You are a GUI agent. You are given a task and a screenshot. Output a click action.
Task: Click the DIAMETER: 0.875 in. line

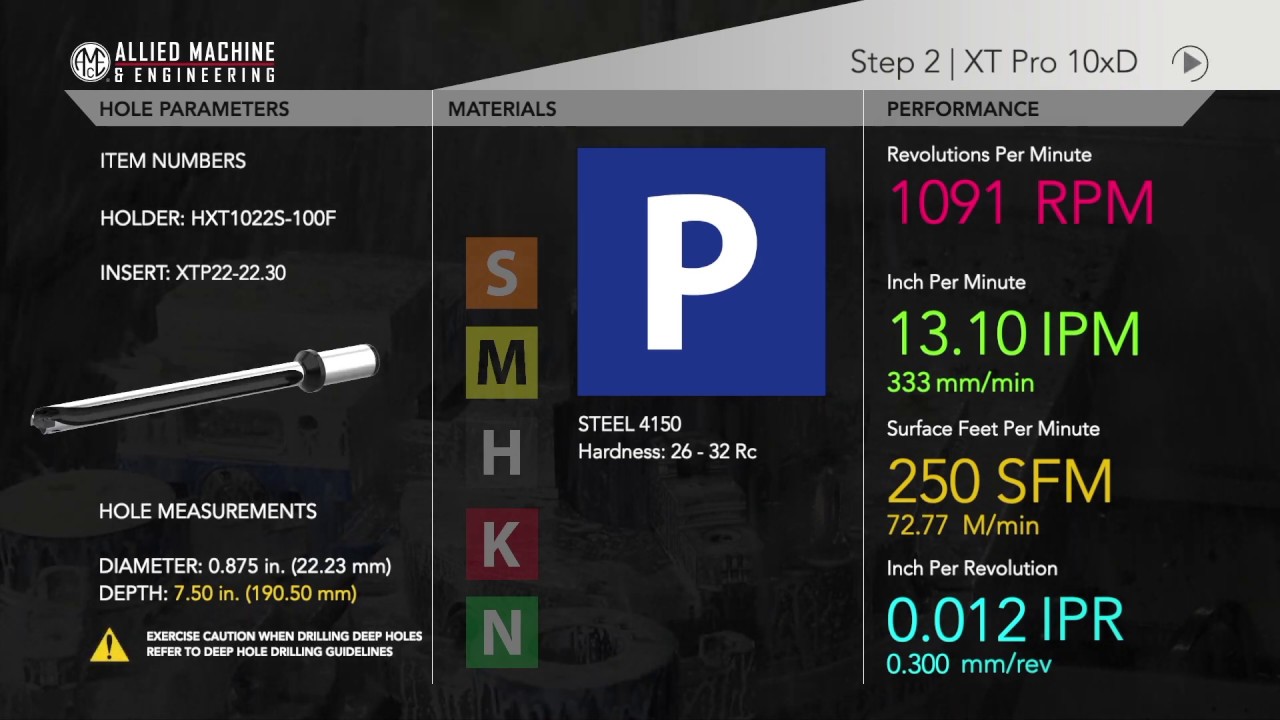click(245, 566)
